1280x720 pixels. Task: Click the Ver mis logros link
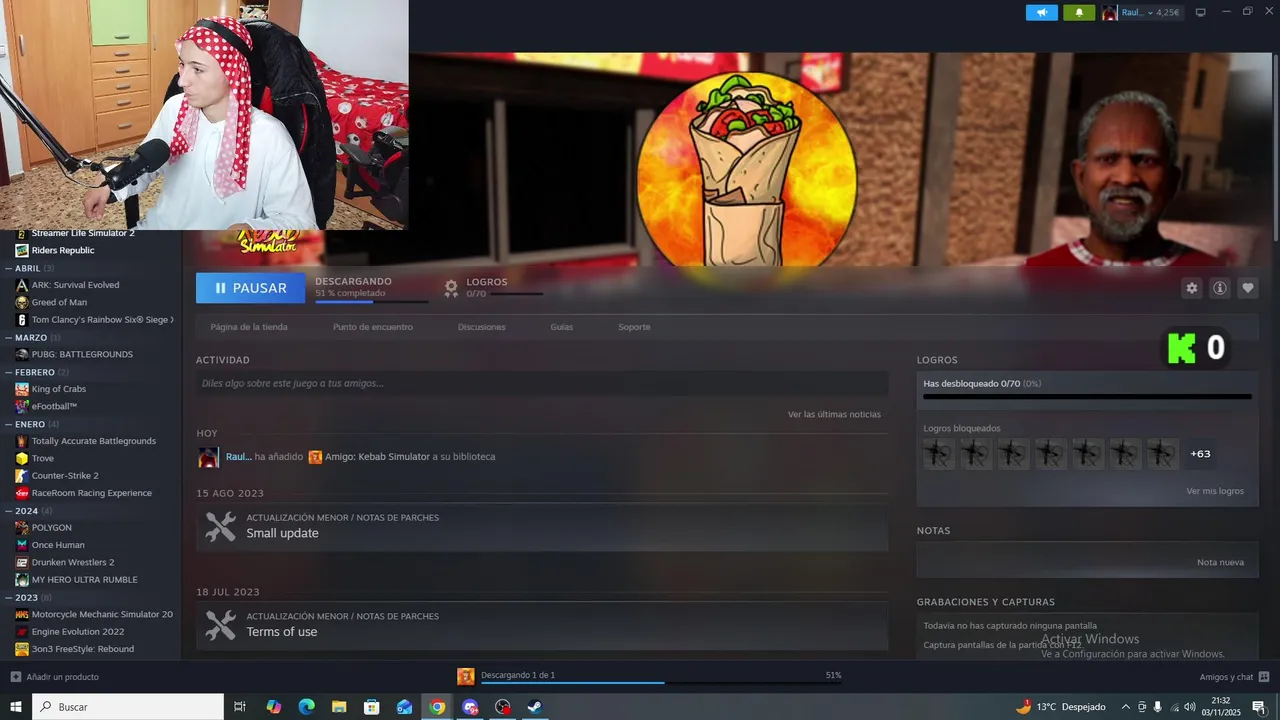click(x=1215, y=491)
